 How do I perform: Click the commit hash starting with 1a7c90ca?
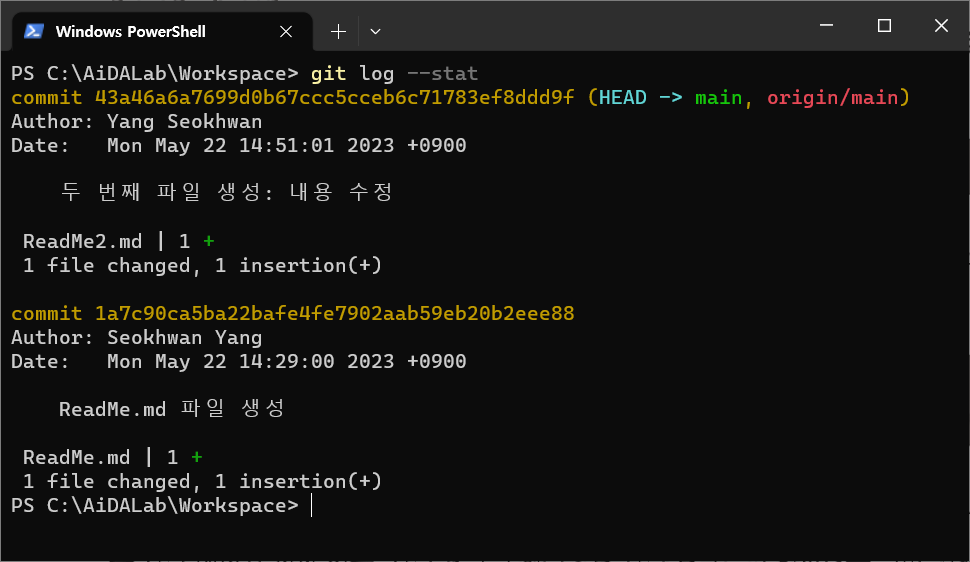click(335, 313)
